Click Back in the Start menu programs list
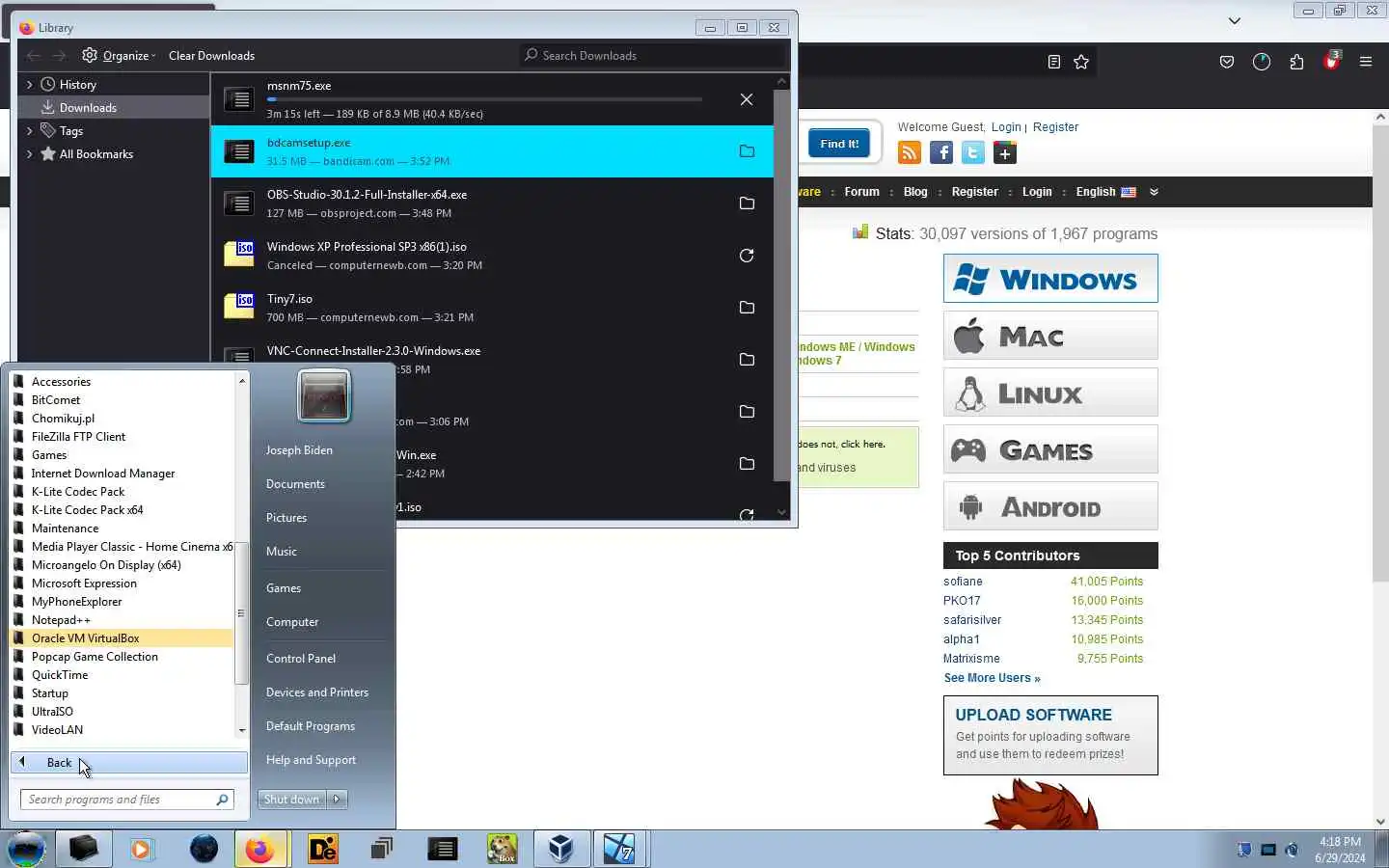The image size is (1389, 868). 129,763
